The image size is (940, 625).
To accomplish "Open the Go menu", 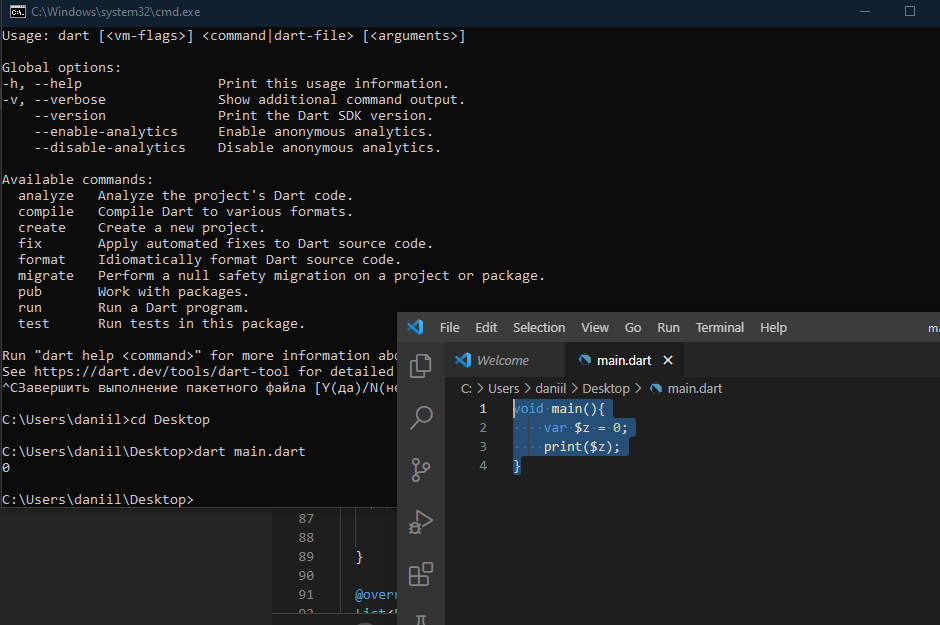I will point(632,328).
